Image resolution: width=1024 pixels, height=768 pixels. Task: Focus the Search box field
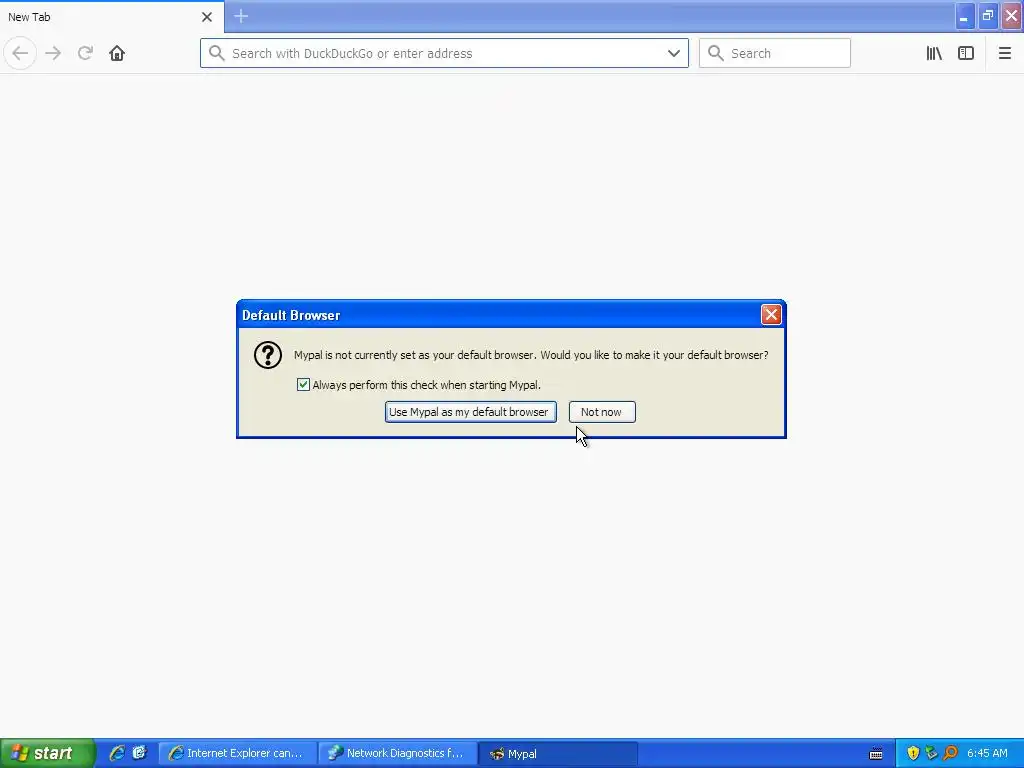tap(775, 53)
